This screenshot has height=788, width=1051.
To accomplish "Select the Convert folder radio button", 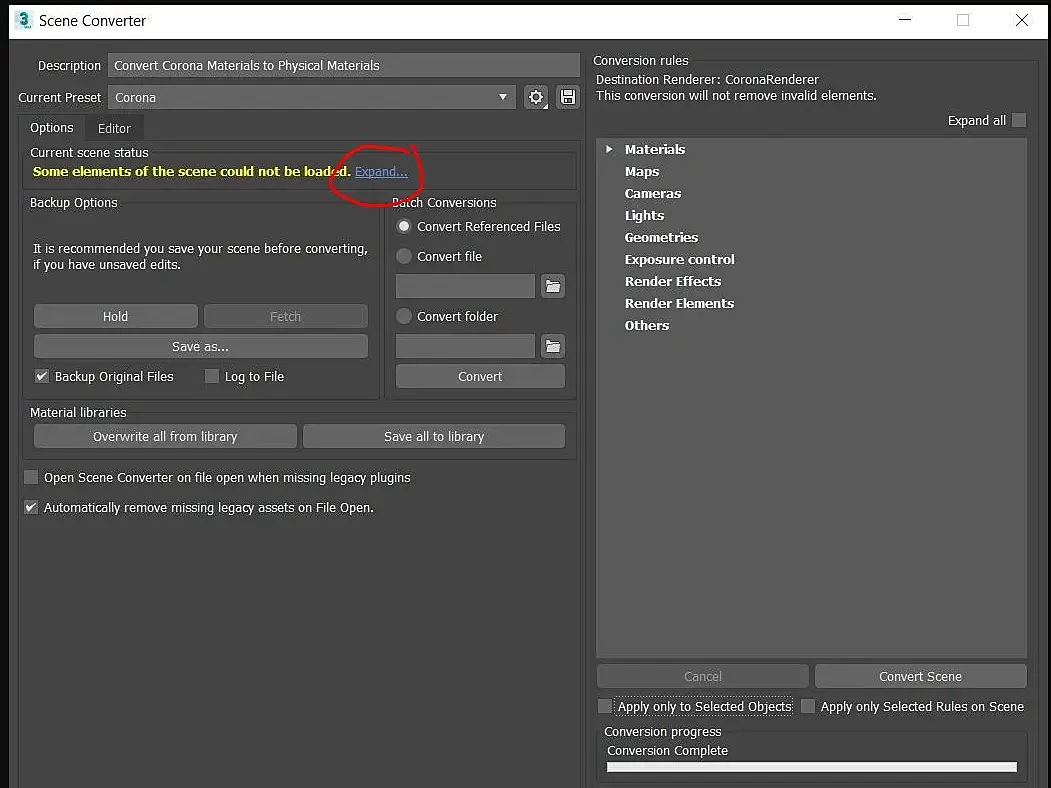I will click(404, 316).
